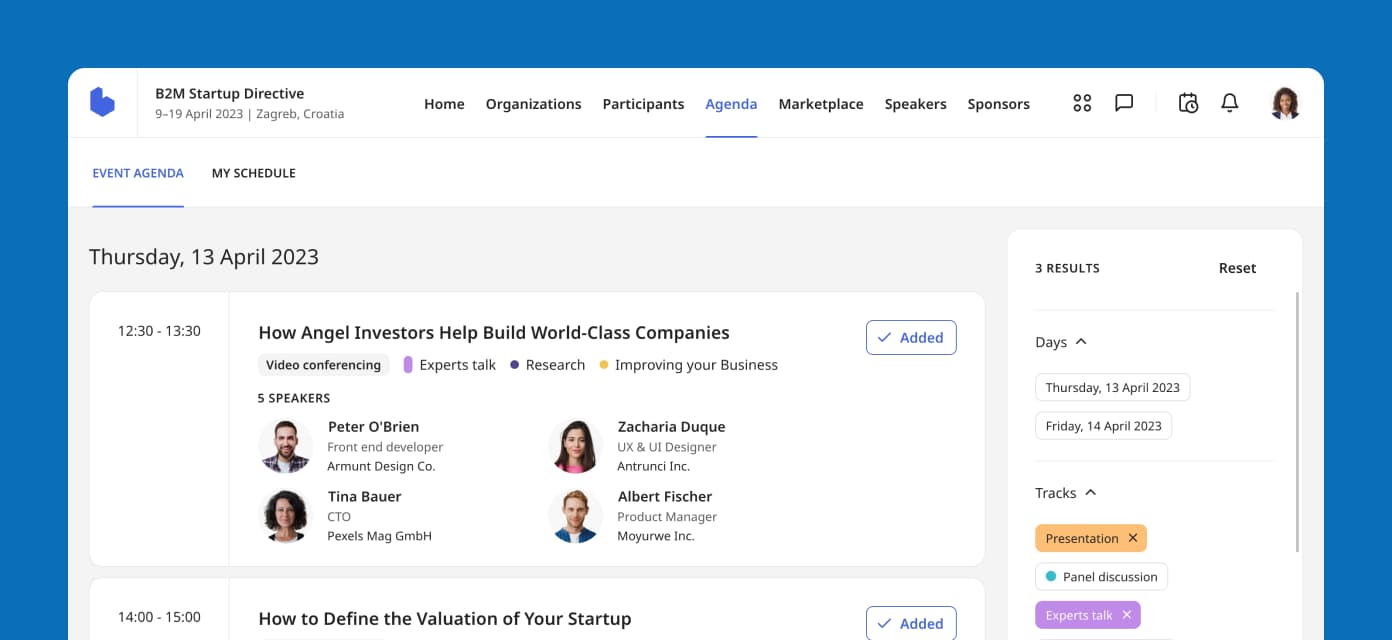Select the Agenda menu item
1392x640 pixels.
[731, 104]
